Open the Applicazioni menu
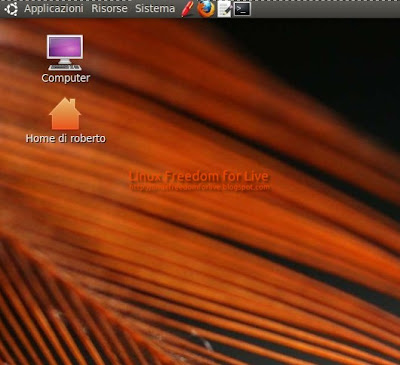The height and width of the screenshot is (365, 400). click(x=54, y=9)
